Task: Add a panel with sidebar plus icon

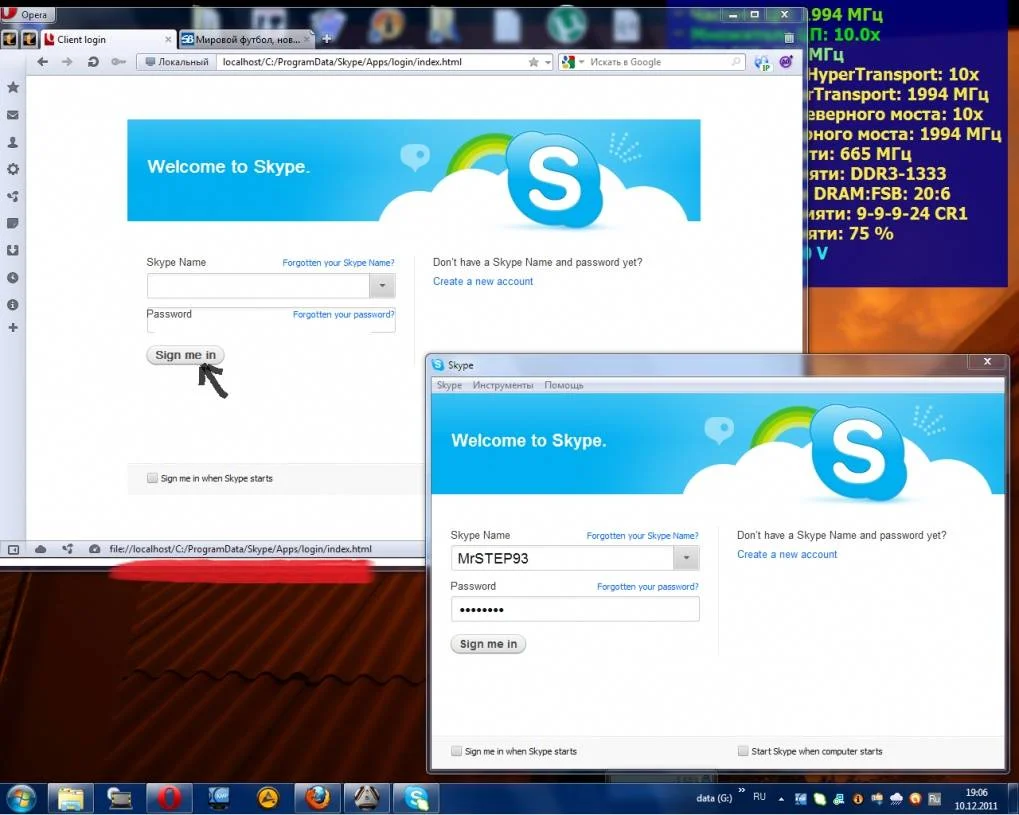Action: click(x=12, y=328)
